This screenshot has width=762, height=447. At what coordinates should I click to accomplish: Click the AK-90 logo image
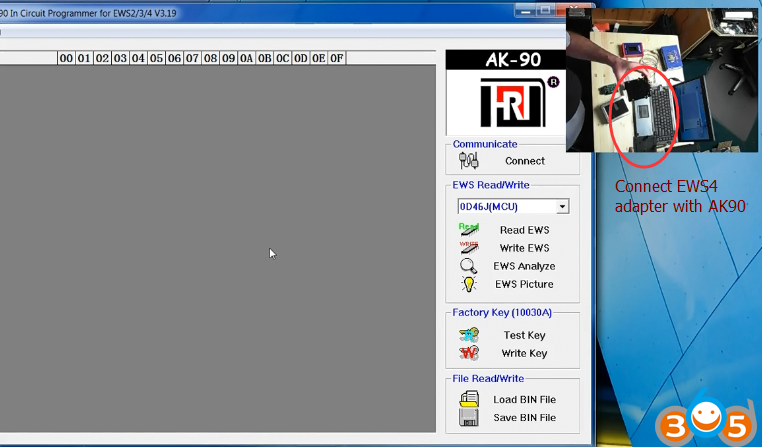[x=506, y=93]
